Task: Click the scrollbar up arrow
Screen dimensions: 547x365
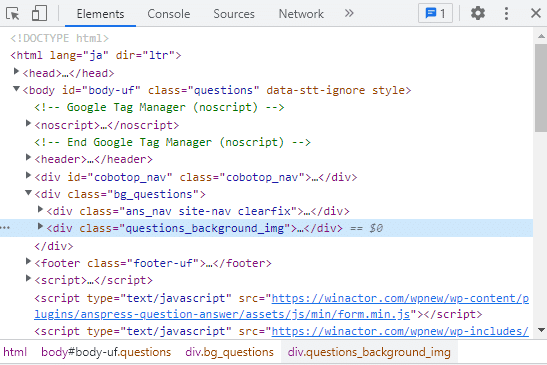Action: pyautogui.click(x=541, y=36)
